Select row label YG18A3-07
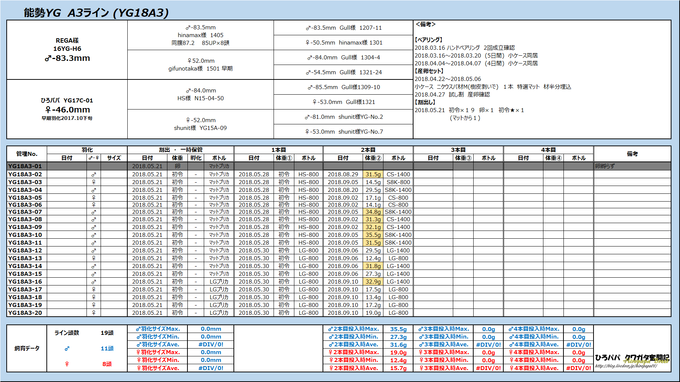This screenshot has width=680, height=382. tap(25, 212)
